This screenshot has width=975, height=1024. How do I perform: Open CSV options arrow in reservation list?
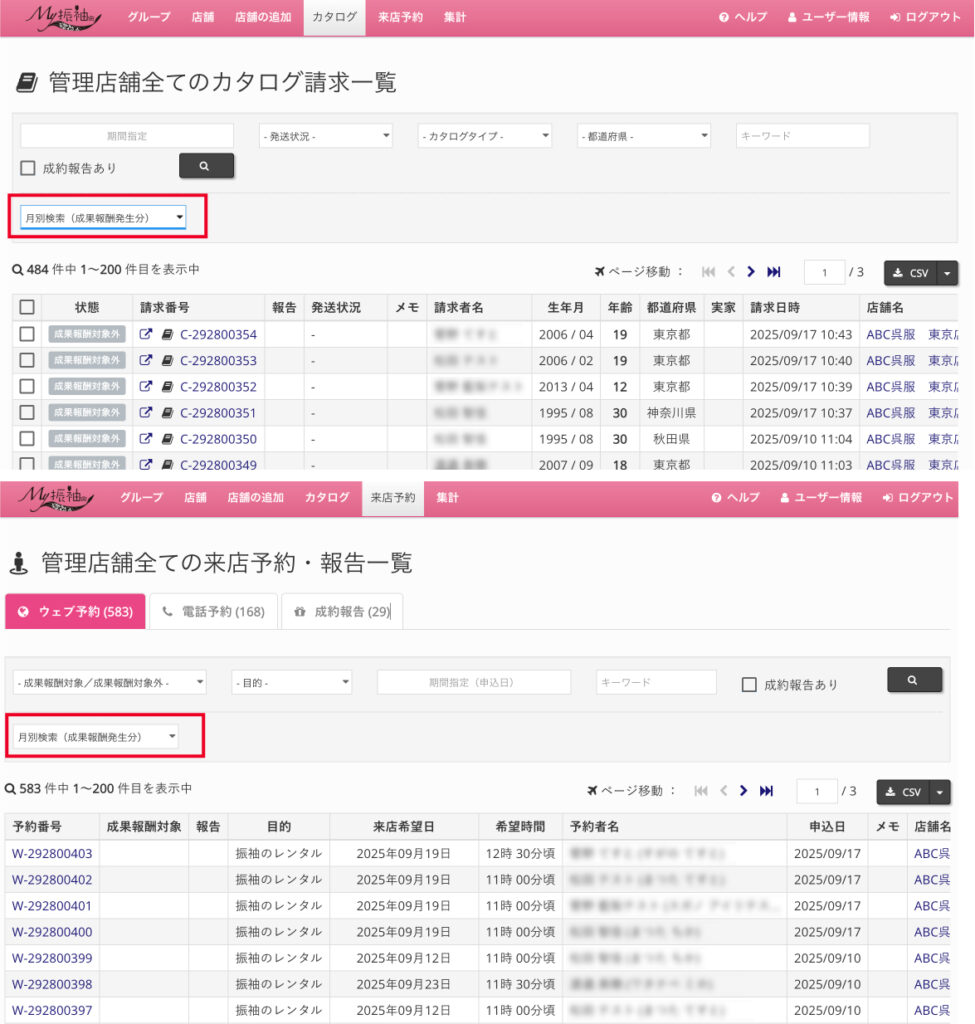[x=941, y=792]
